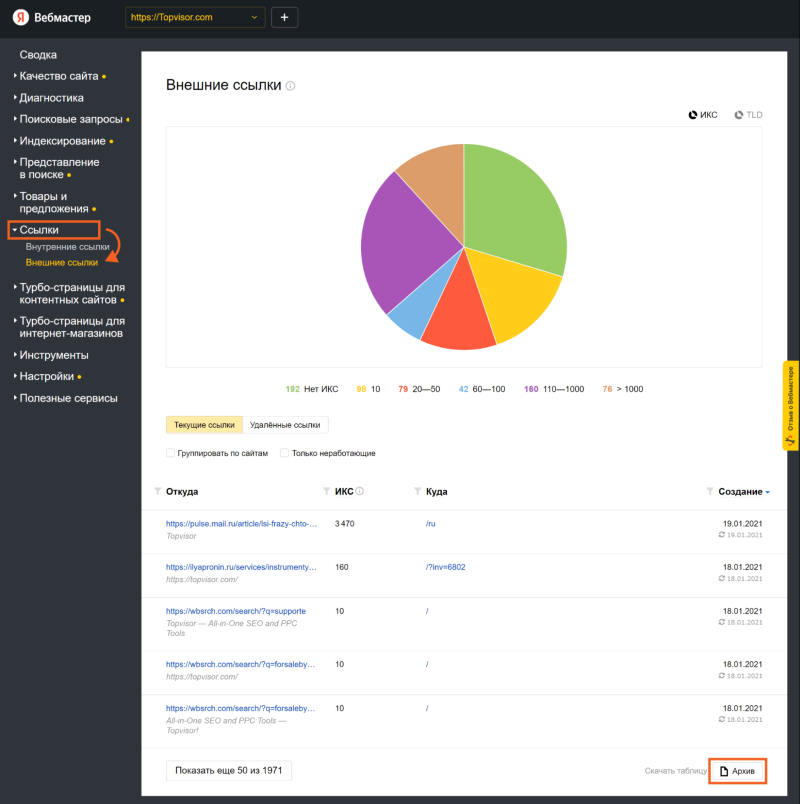Viewport: 800px width, 804px height.
Task: Click filter icon on Создание column
Action: coord(710,492)
